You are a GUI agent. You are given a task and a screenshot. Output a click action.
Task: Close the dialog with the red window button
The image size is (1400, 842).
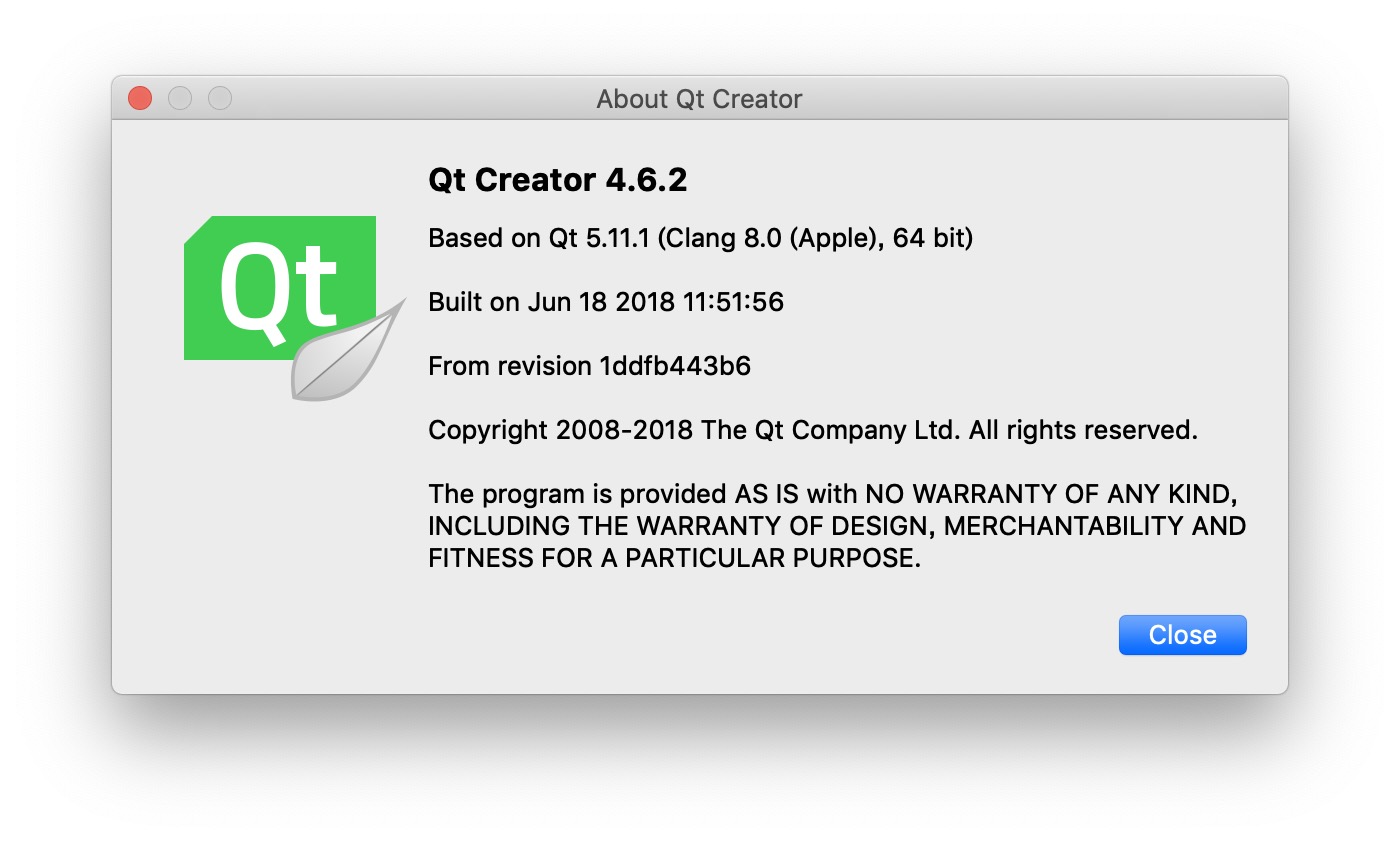pyautogui.click(x=140, y=98)
